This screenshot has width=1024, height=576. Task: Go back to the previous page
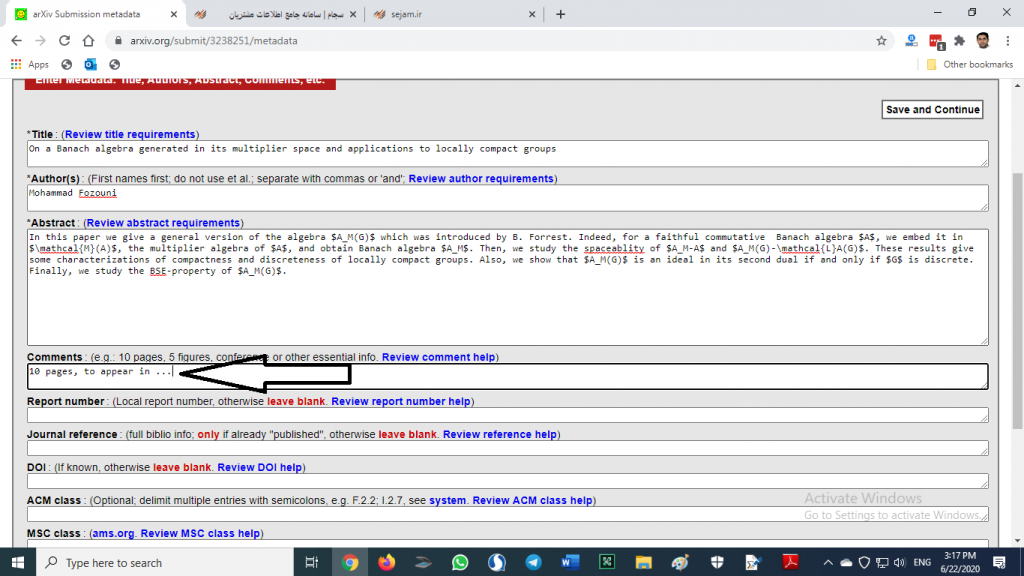(x=16, y=40)
